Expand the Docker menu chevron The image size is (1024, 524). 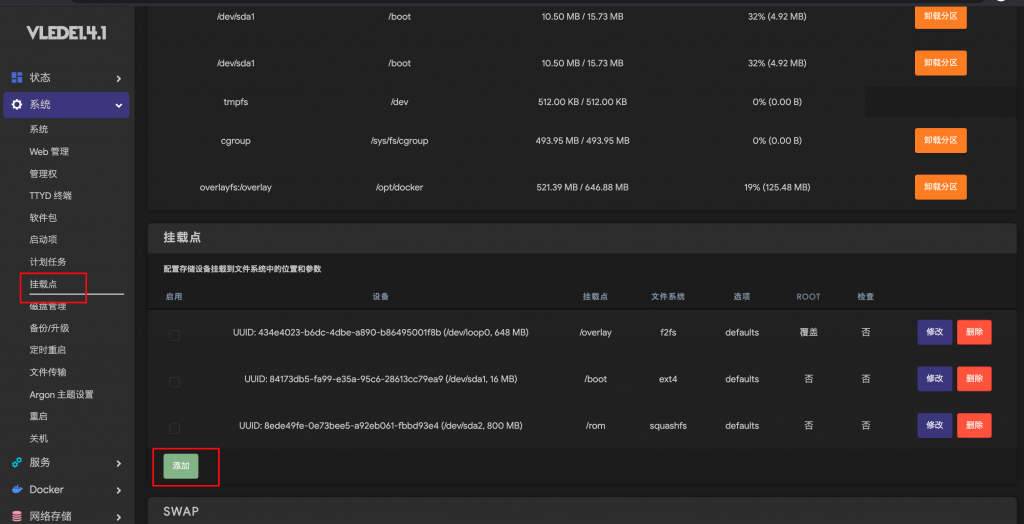pyautogui.click(x=118, y=490)
